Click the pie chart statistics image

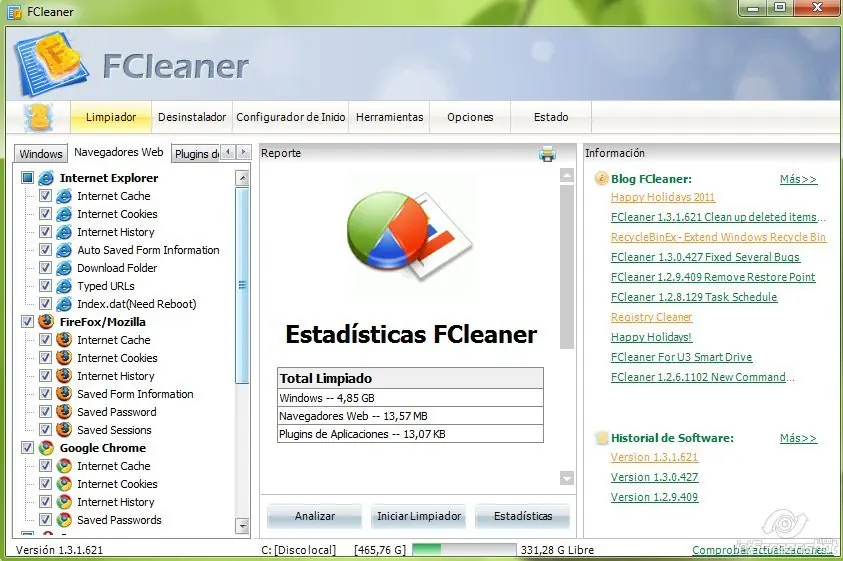point(409,235)
